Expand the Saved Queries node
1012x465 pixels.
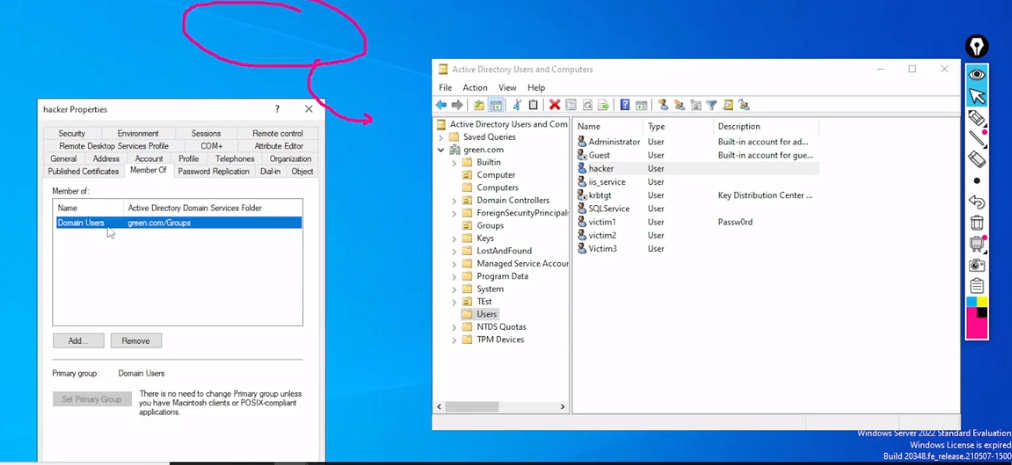(x=441, y=137)
